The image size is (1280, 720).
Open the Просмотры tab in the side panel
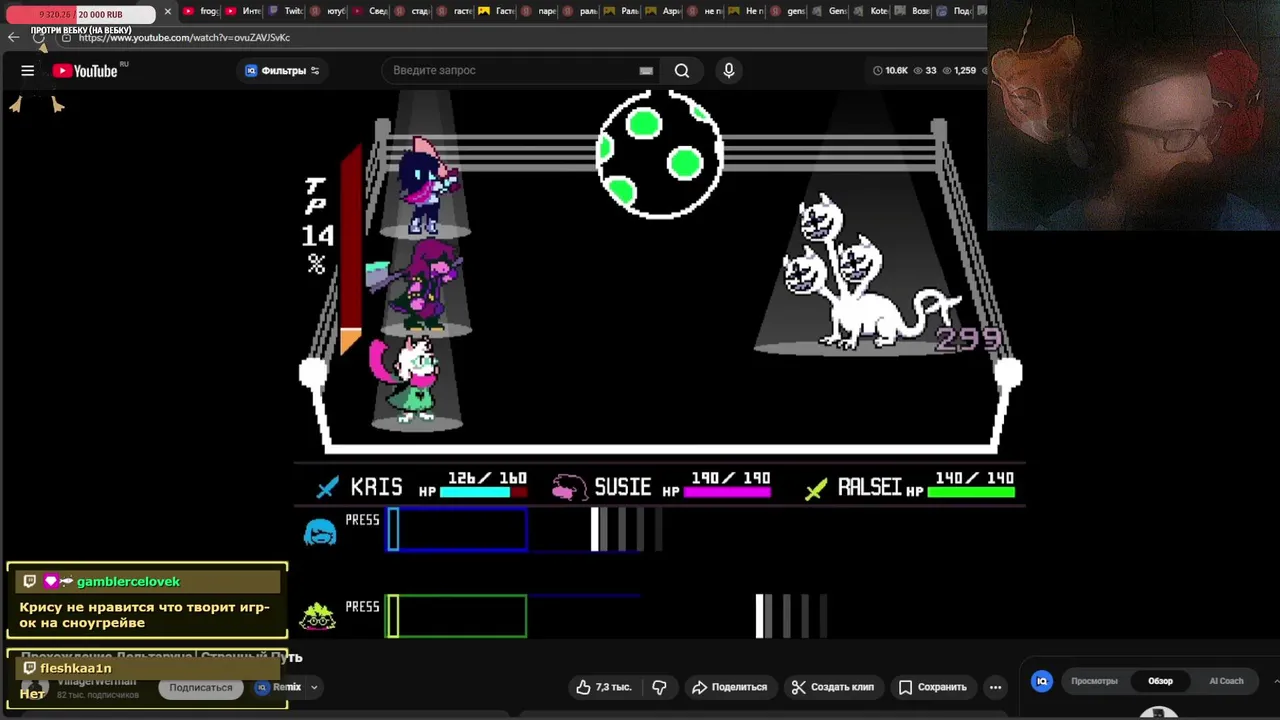[1094, 681]
